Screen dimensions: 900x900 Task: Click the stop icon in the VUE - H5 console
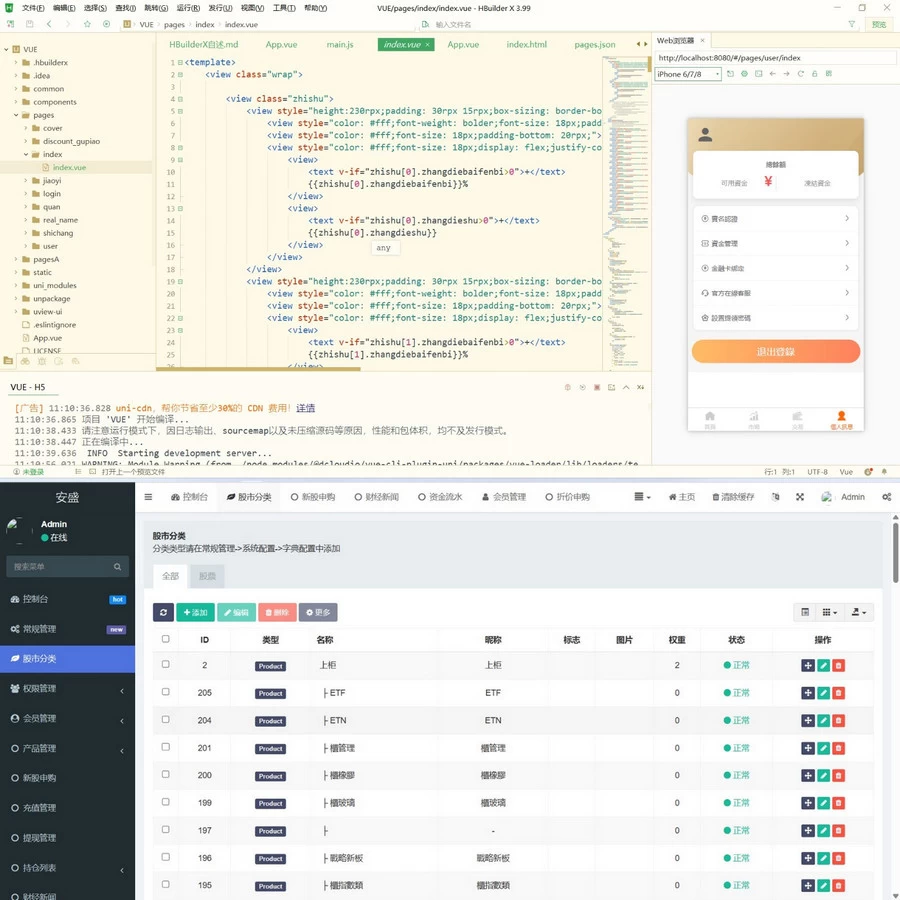click(x=597, y=387)
